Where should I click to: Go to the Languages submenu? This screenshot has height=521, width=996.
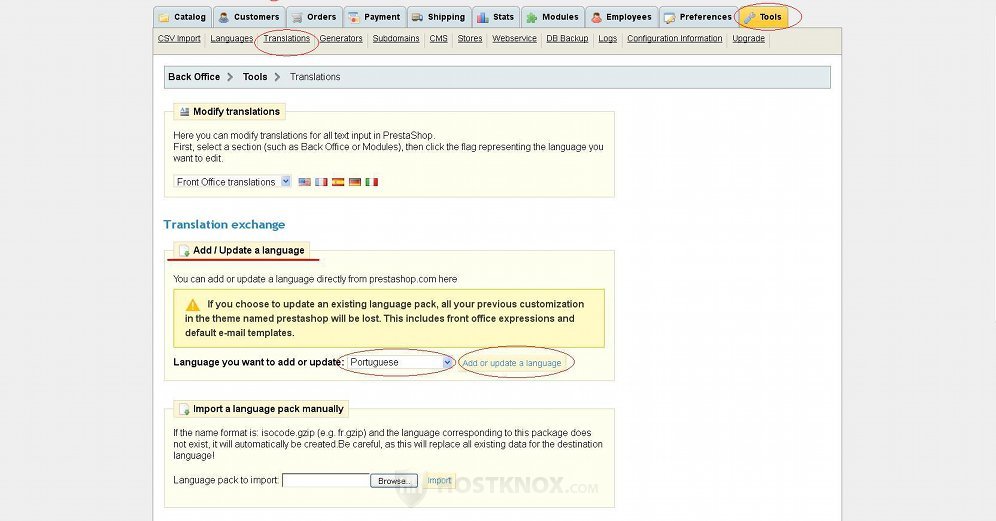click(231, 39)
